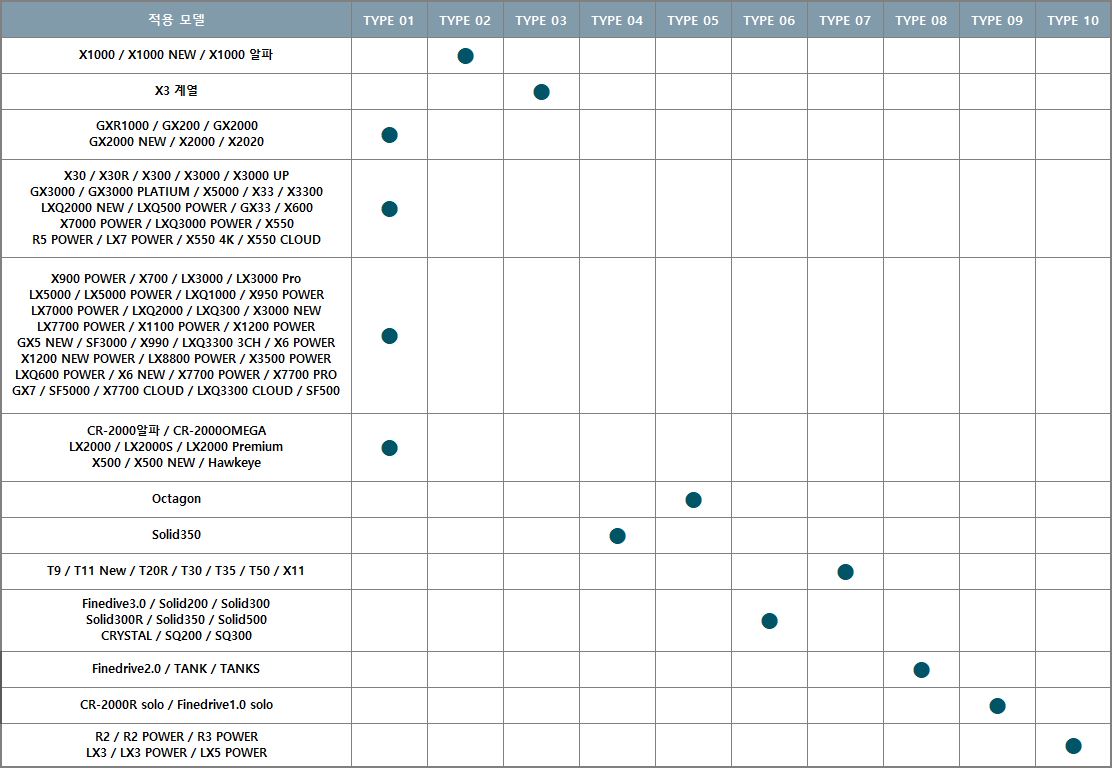Select the LXQ2000 NEW / LXQ500 POWER line
This screenshot has height=769, width=1112.
point(177,208)
